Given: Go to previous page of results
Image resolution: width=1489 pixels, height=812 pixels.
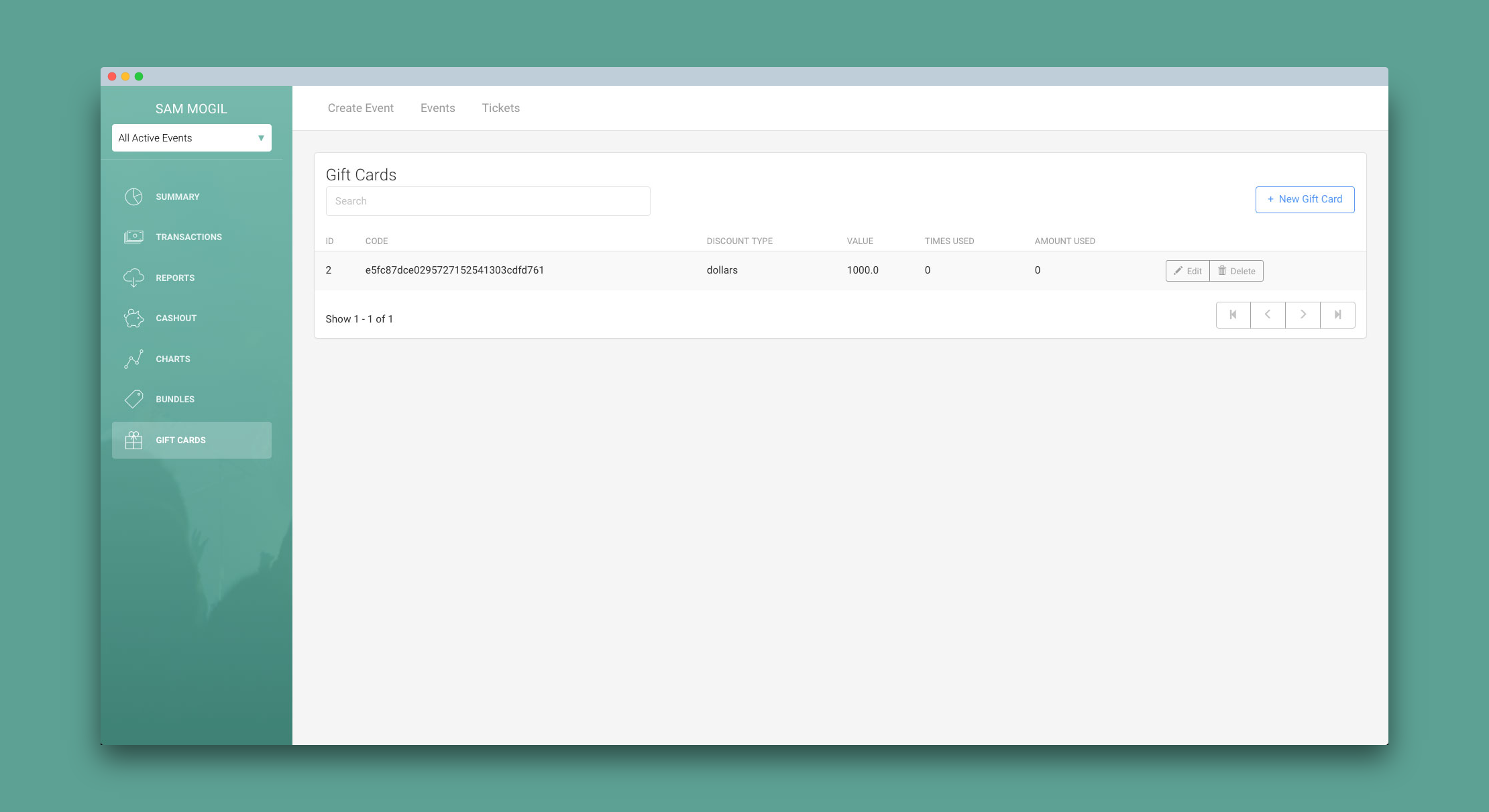Looking at the screenshot, I should tap(1268, 314).
